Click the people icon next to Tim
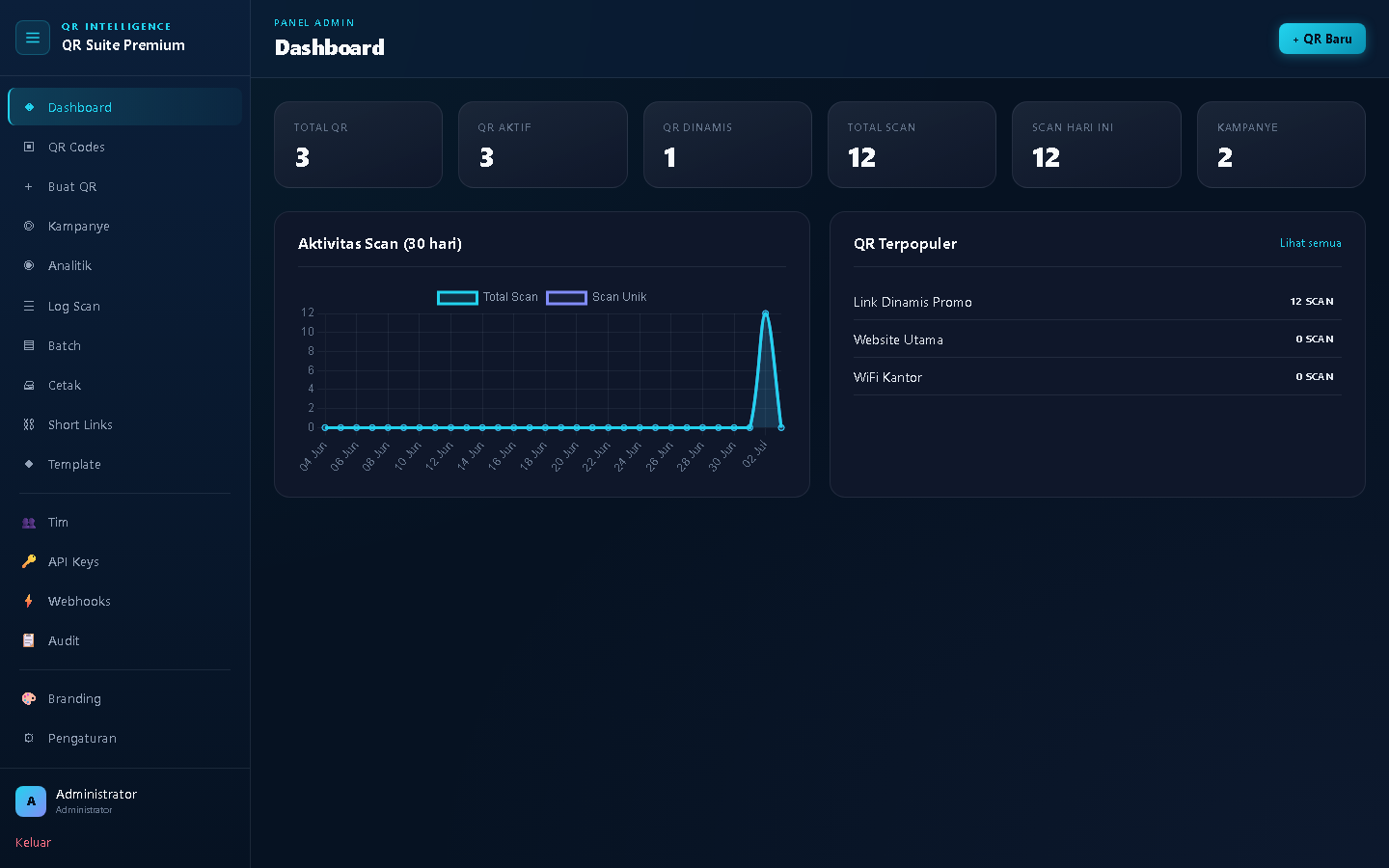 click(x=29, y=522)
